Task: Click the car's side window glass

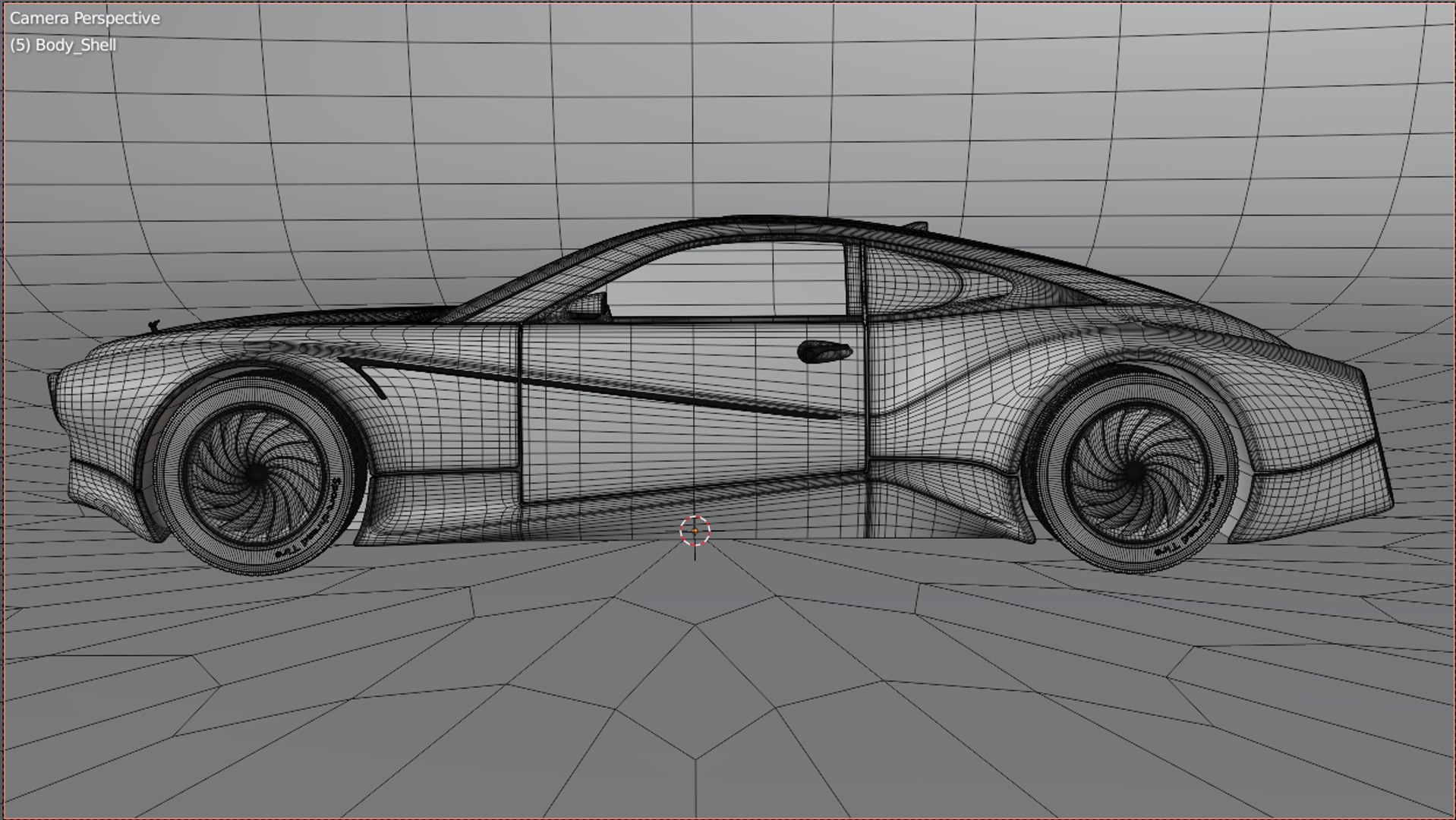Action: (729, 279)
